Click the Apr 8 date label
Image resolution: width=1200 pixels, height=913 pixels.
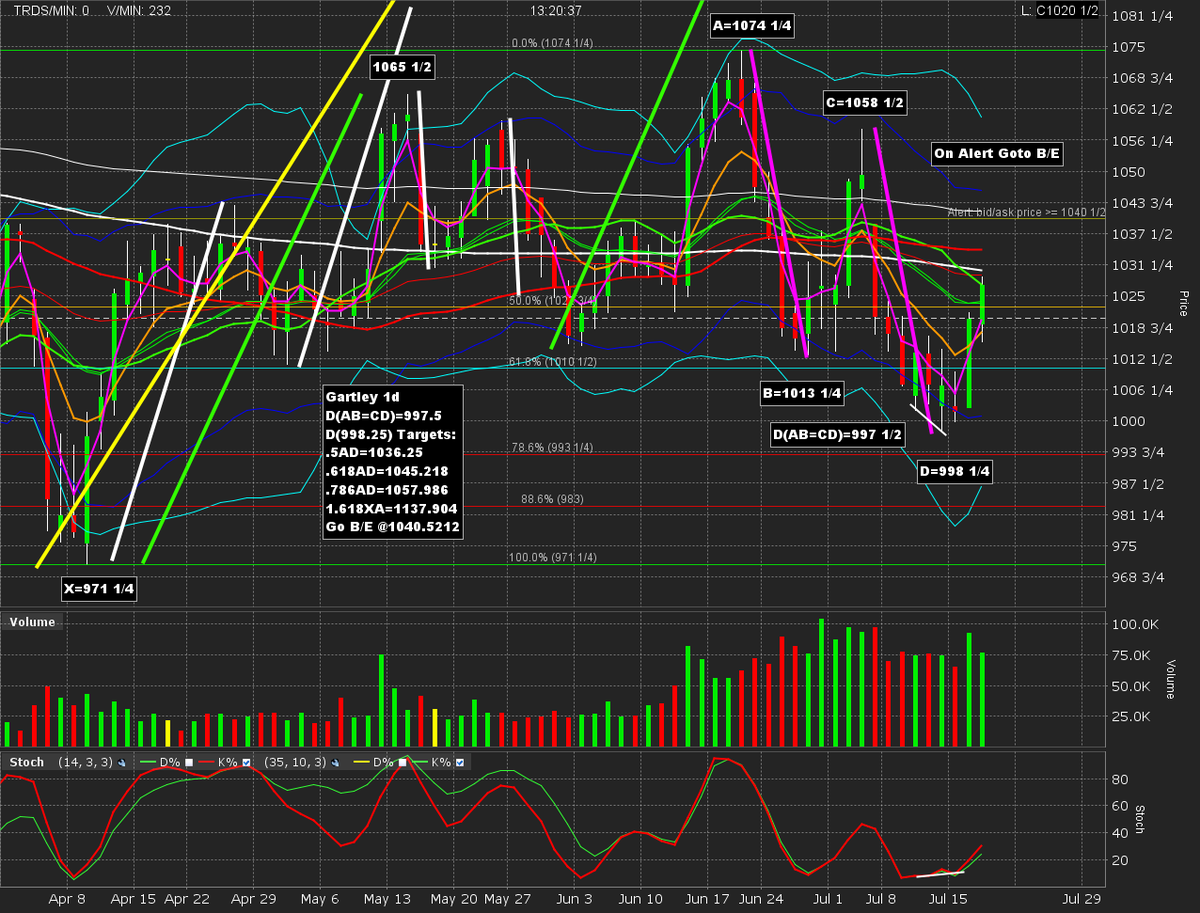coord(67,900)
